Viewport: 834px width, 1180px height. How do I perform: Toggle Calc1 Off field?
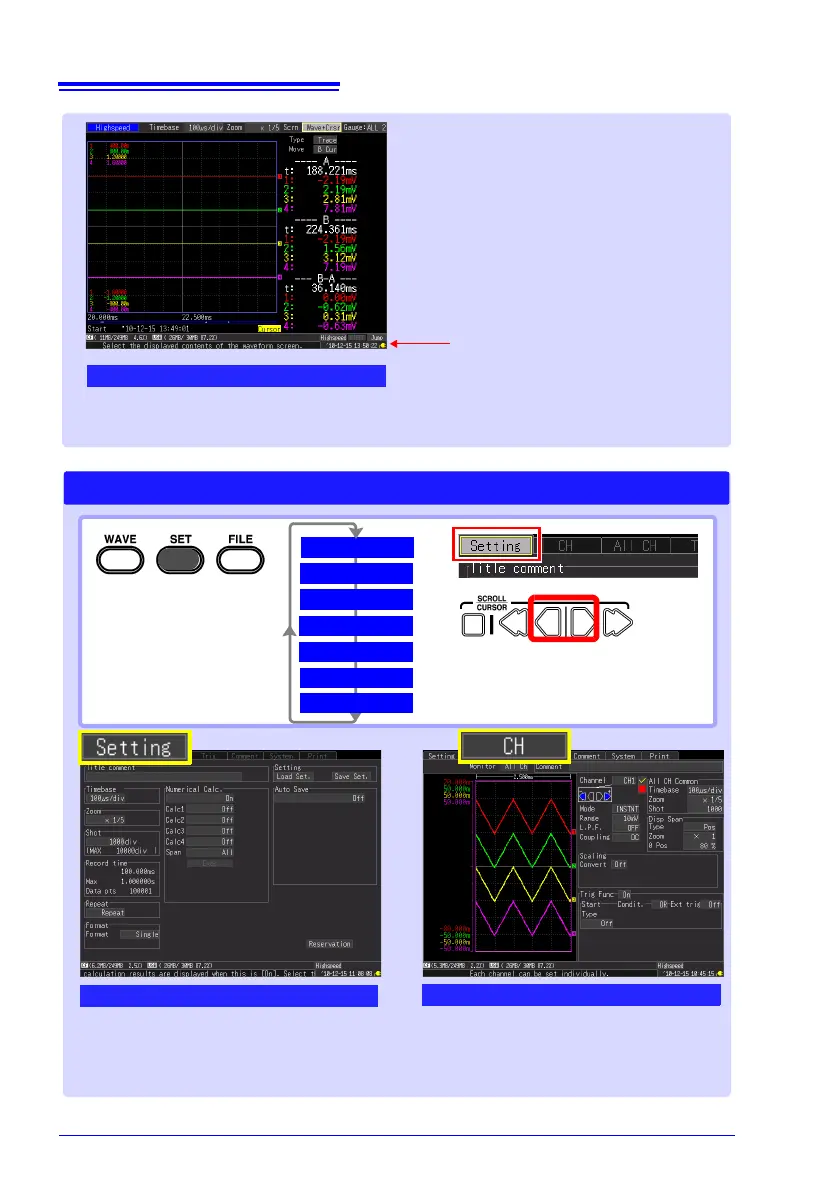[211, 809]
